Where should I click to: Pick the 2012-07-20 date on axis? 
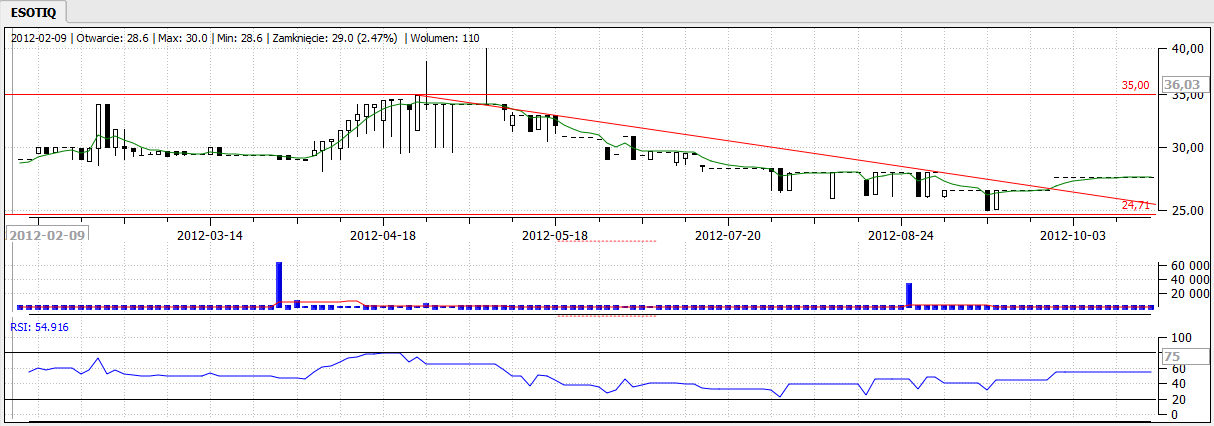pos(728,236)
